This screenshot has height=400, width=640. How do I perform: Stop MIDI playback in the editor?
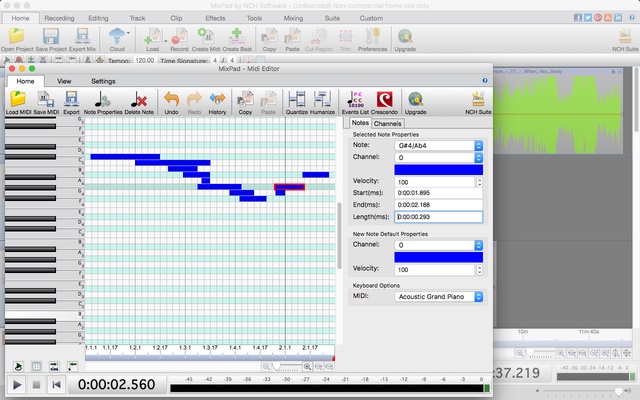point(36,384)
